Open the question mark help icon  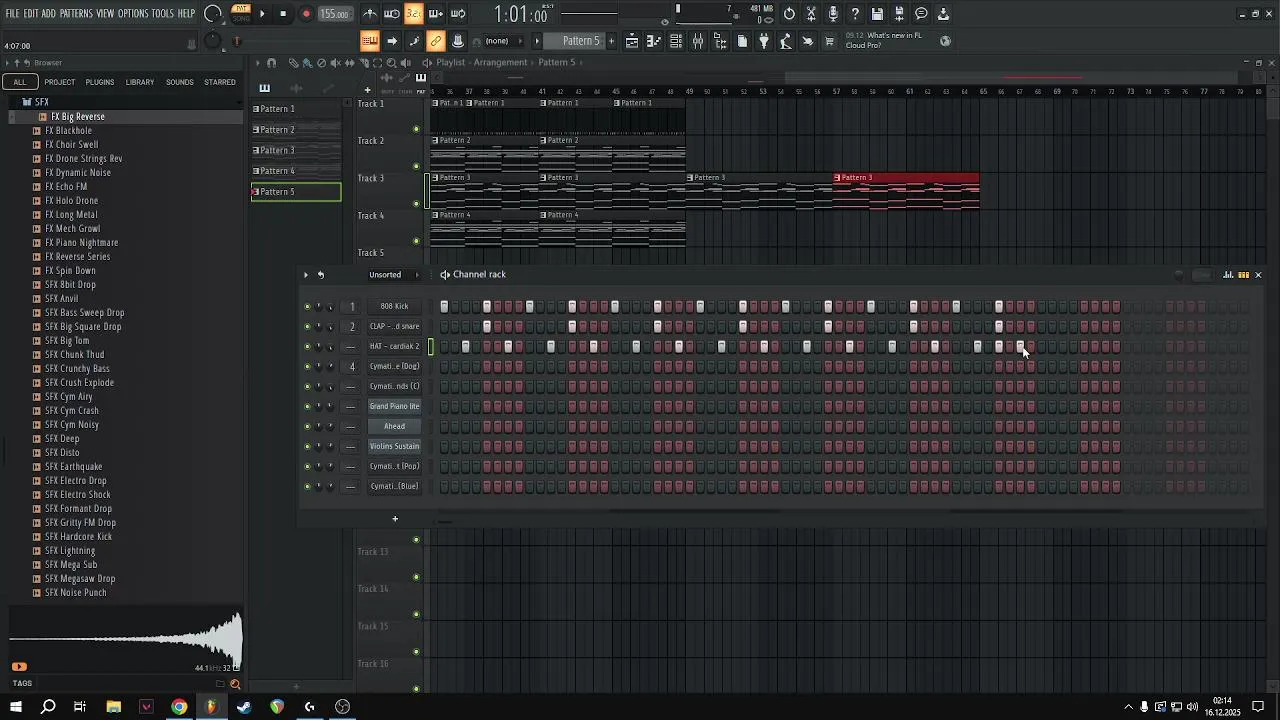(x=855, y=14)
